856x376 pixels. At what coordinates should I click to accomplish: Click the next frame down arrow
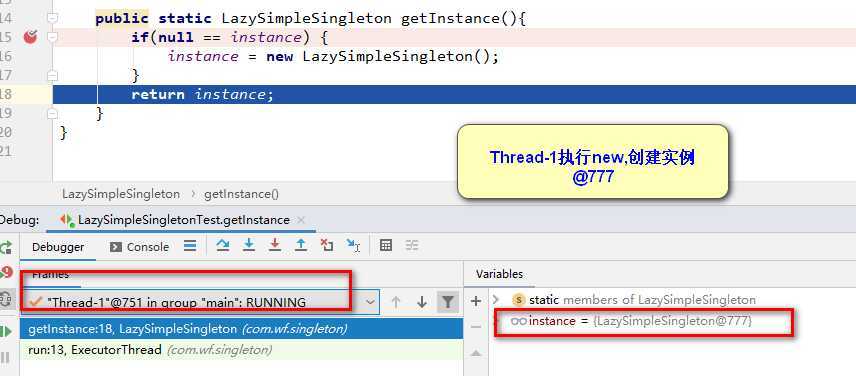(x=421, y=302)
